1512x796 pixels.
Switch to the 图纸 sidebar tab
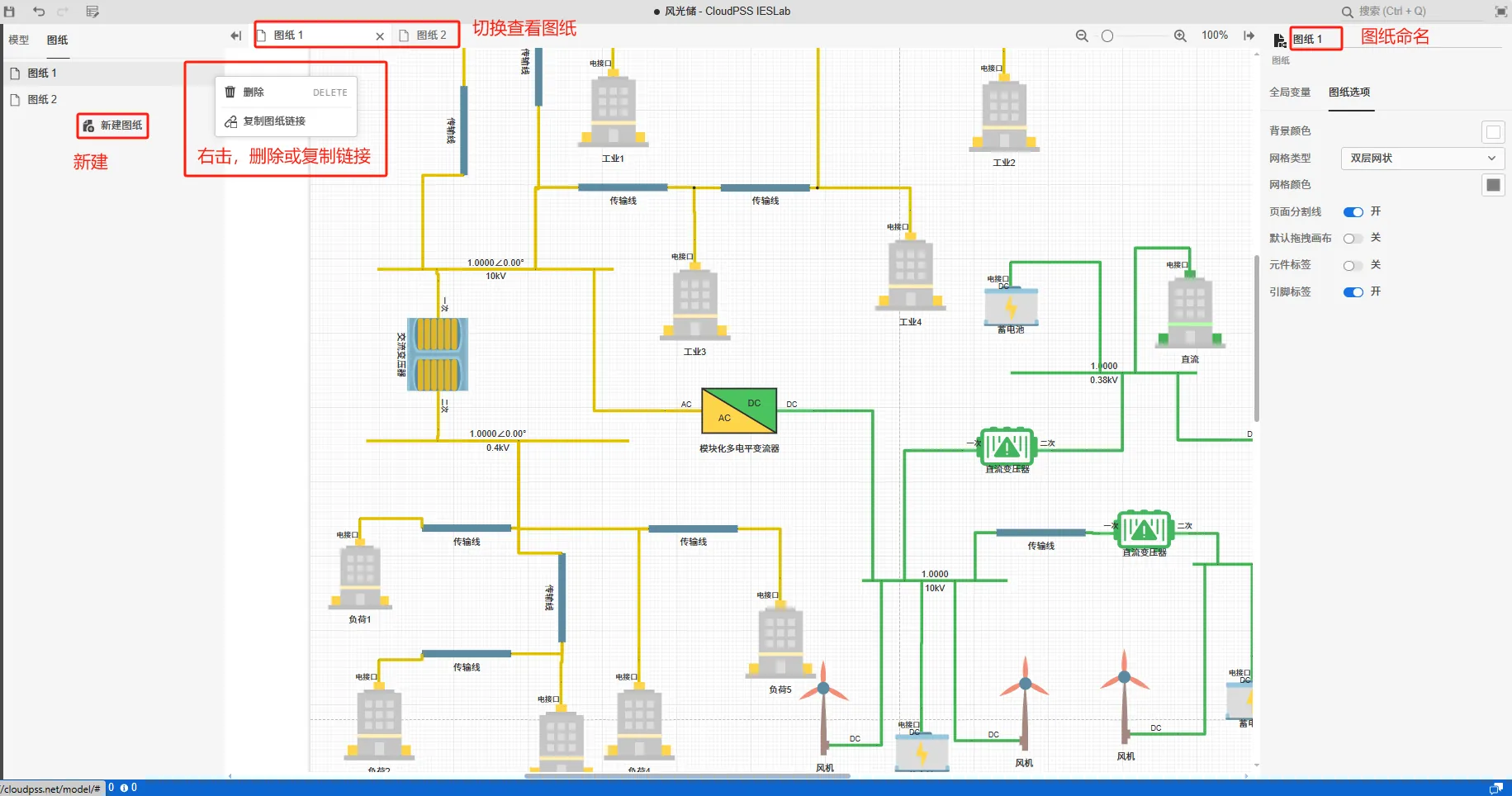[58, 40]
